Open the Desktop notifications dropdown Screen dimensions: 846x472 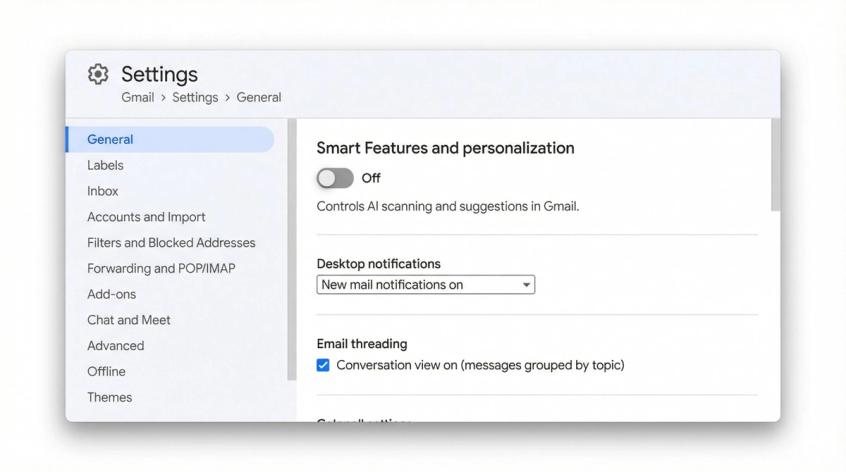click(x=426, y=285)
